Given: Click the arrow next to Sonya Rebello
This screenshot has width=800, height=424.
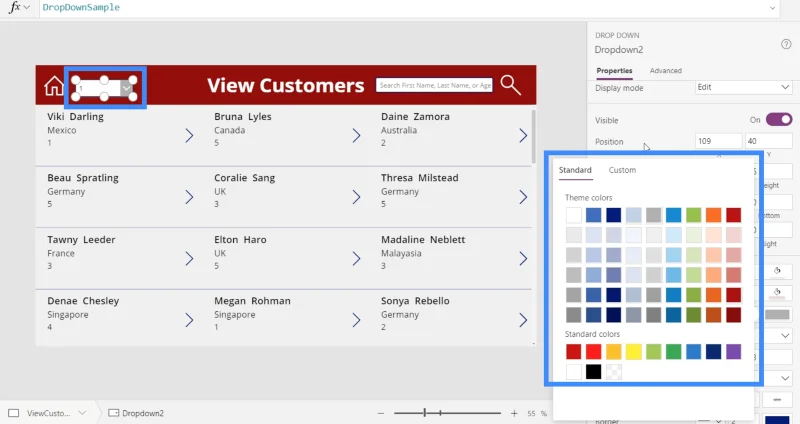Looking at the screenshot, I should pyautogui.click(x=523, y=320).
